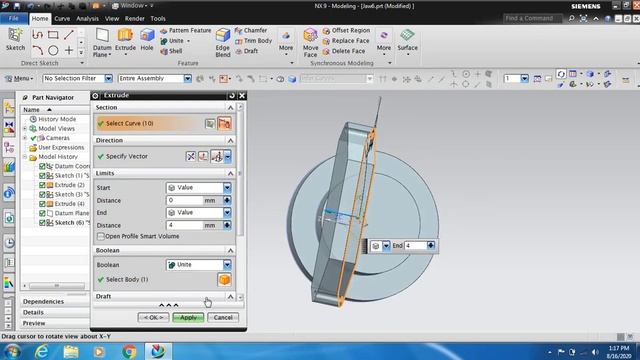The image size is (640, 360).
Task: Collapse the Boolean group
Action: click(x=230, y=250)
